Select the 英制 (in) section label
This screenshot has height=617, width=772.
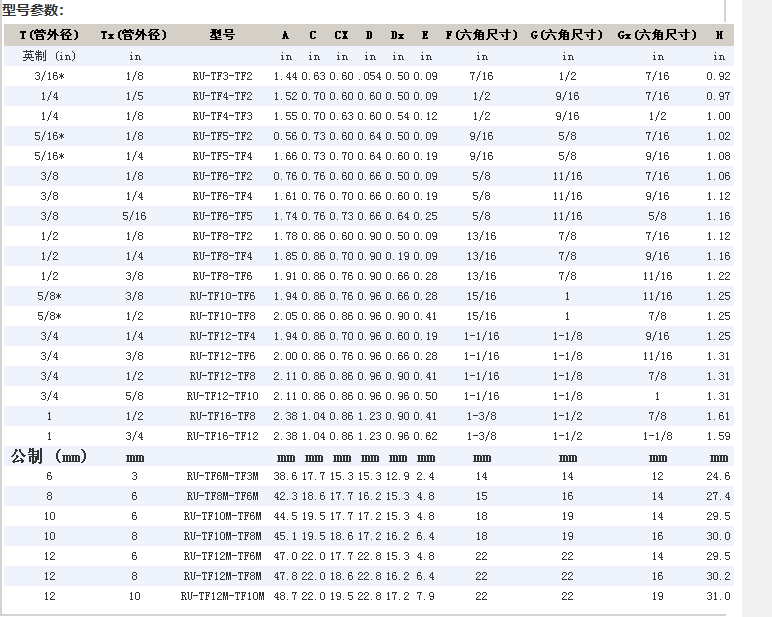[49, 56]
